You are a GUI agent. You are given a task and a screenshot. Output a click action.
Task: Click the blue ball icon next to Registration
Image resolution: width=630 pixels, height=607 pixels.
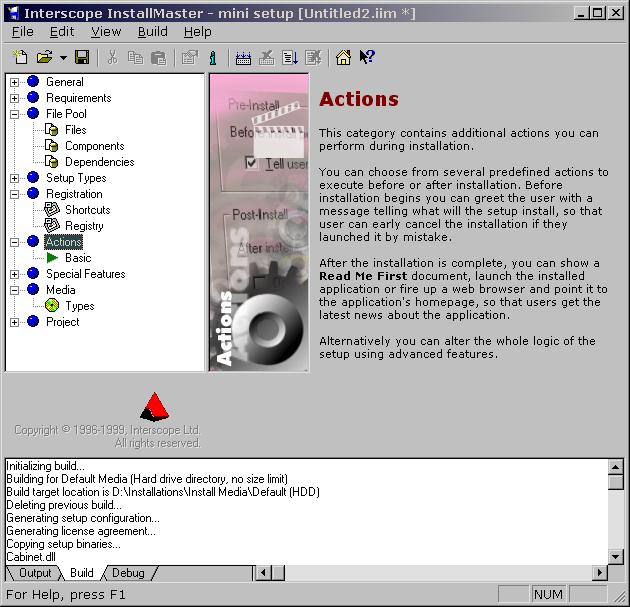pyautogui.click(x=33, y=193)
